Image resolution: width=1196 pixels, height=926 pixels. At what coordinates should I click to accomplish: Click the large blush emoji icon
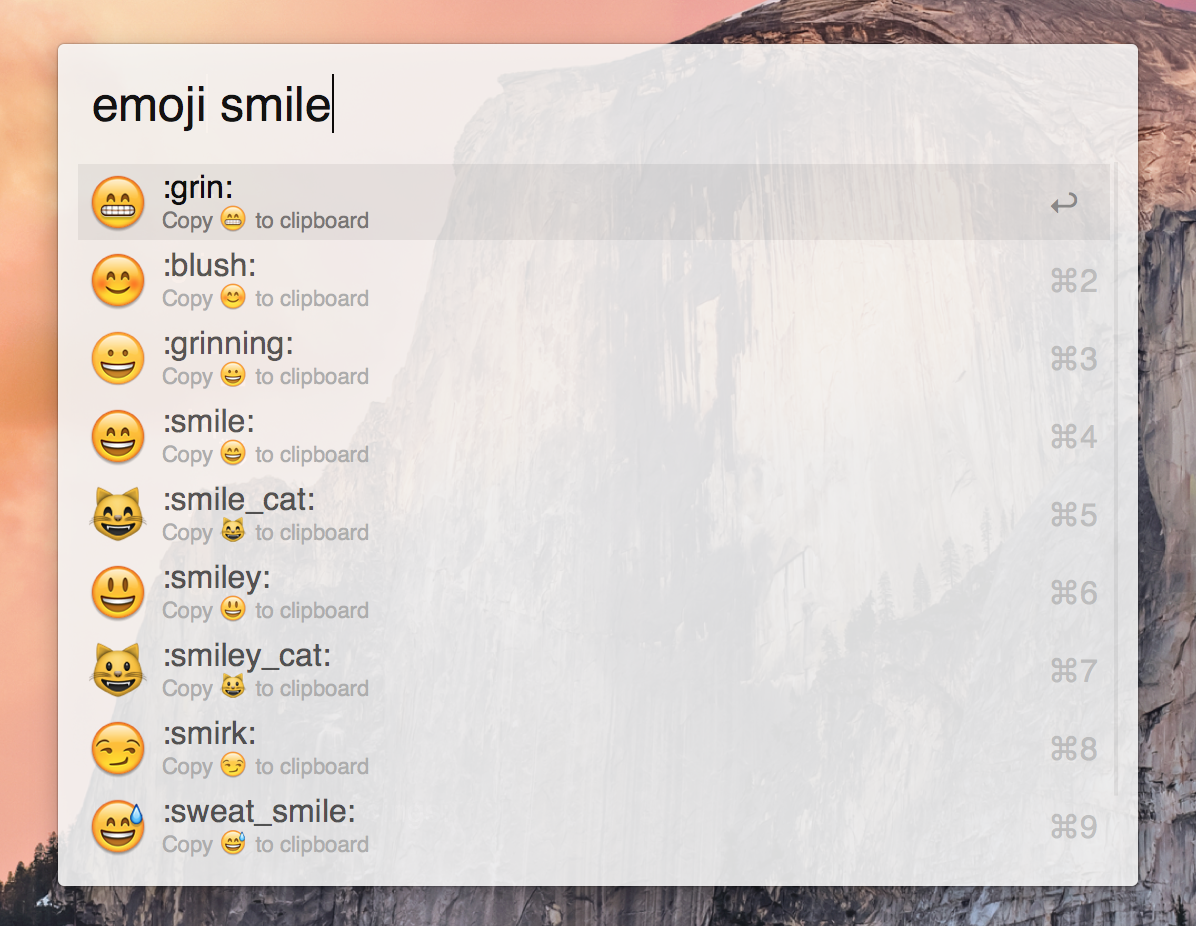coord(118,281)
